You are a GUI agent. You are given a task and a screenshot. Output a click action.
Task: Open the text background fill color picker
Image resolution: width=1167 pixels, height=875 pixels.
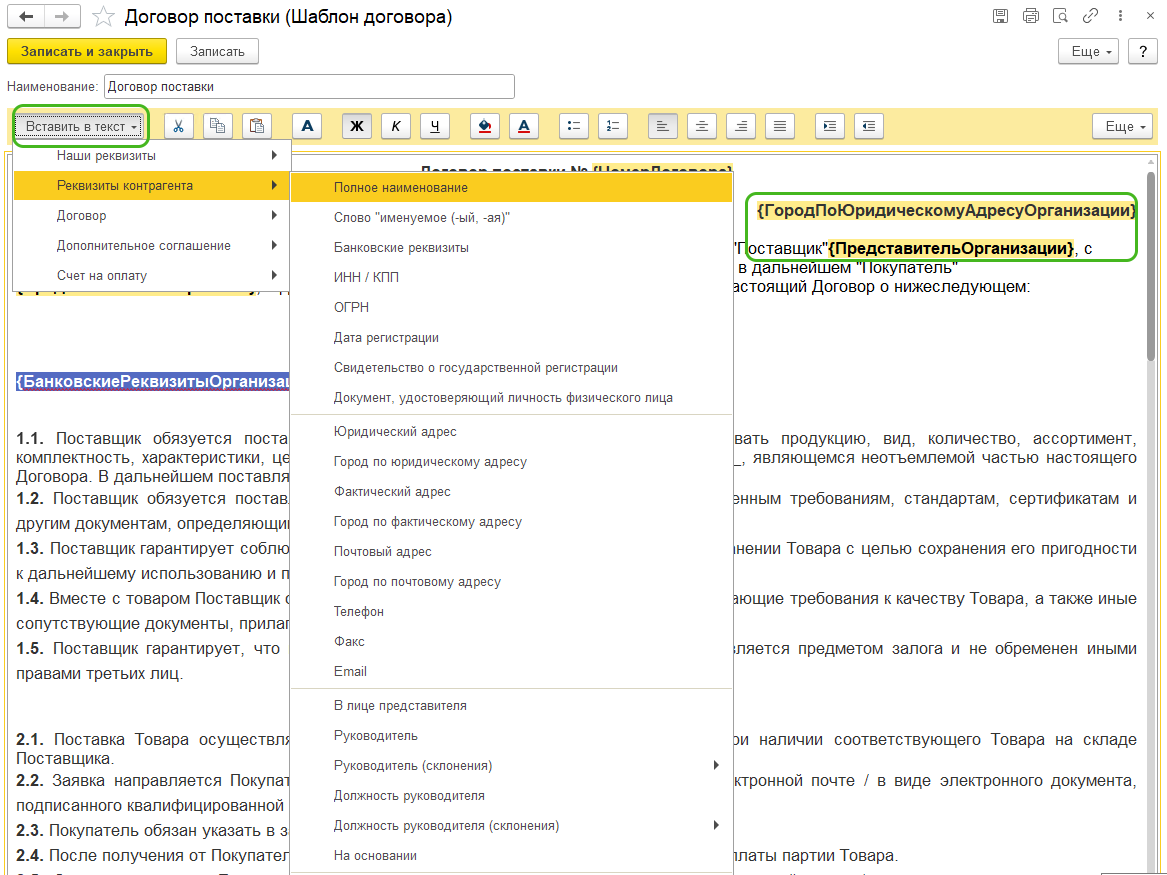(x=484, y=126)
